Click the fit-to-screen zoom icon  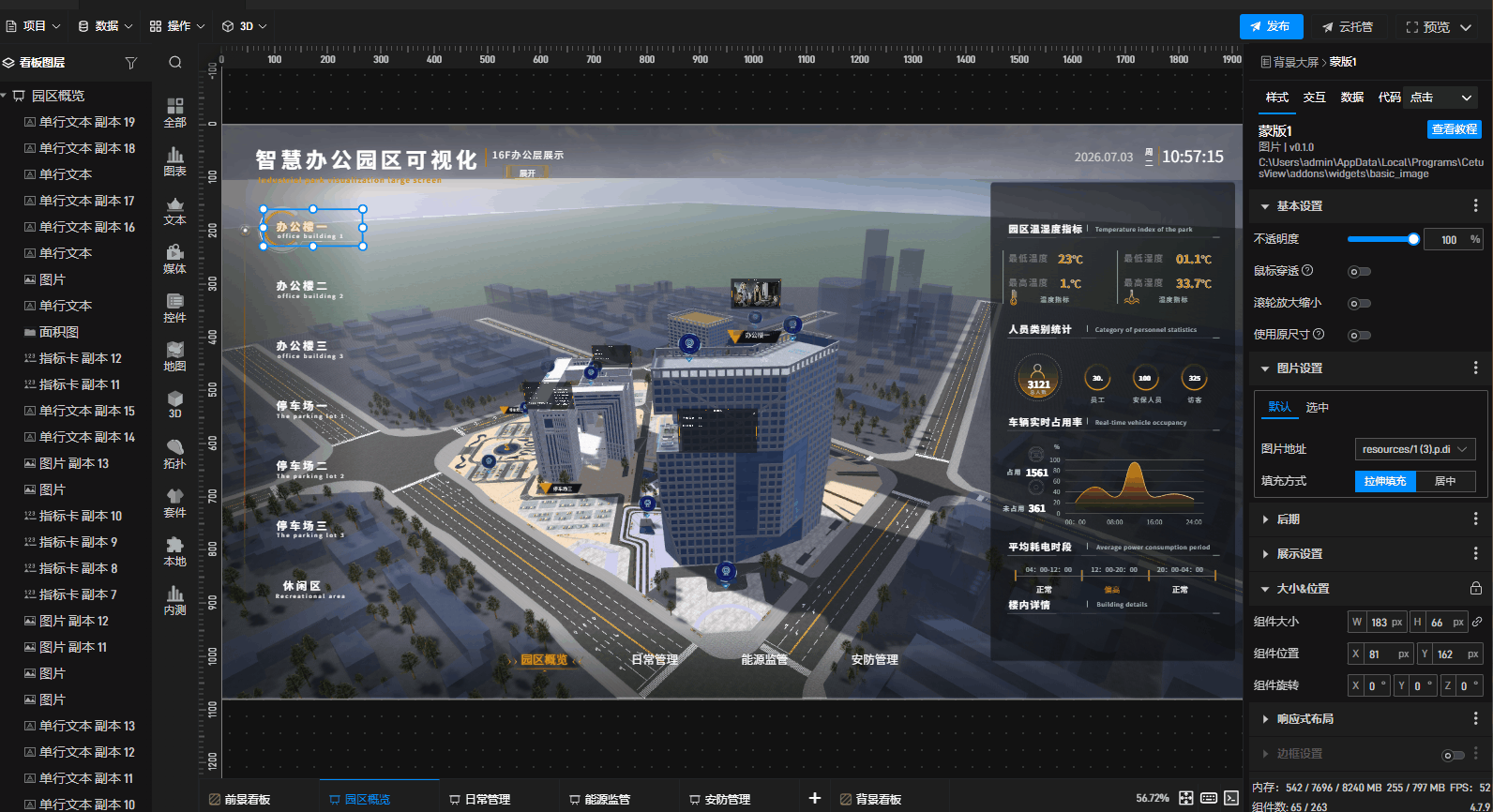click(x=1186, y=798)
